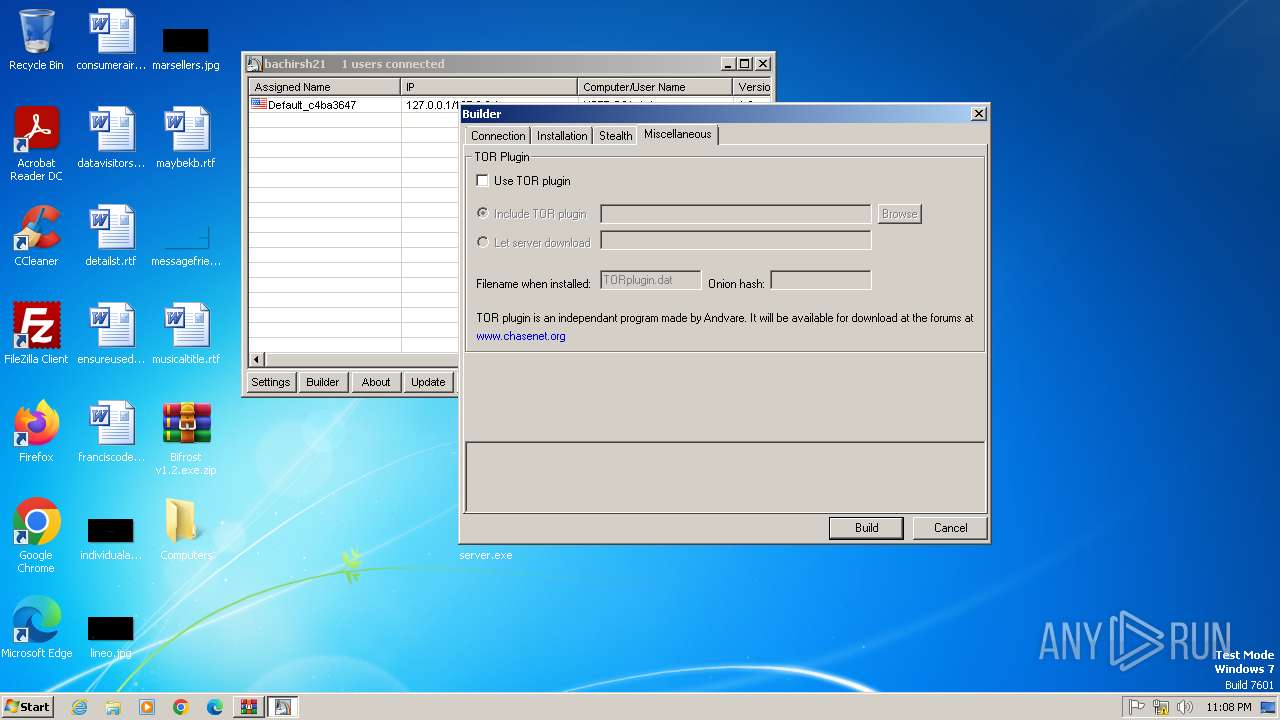Image resolution: width=1280 pixels, height=720 pixels.
Task: Click the Let server download URL field
Action: [x=736, y=240]
